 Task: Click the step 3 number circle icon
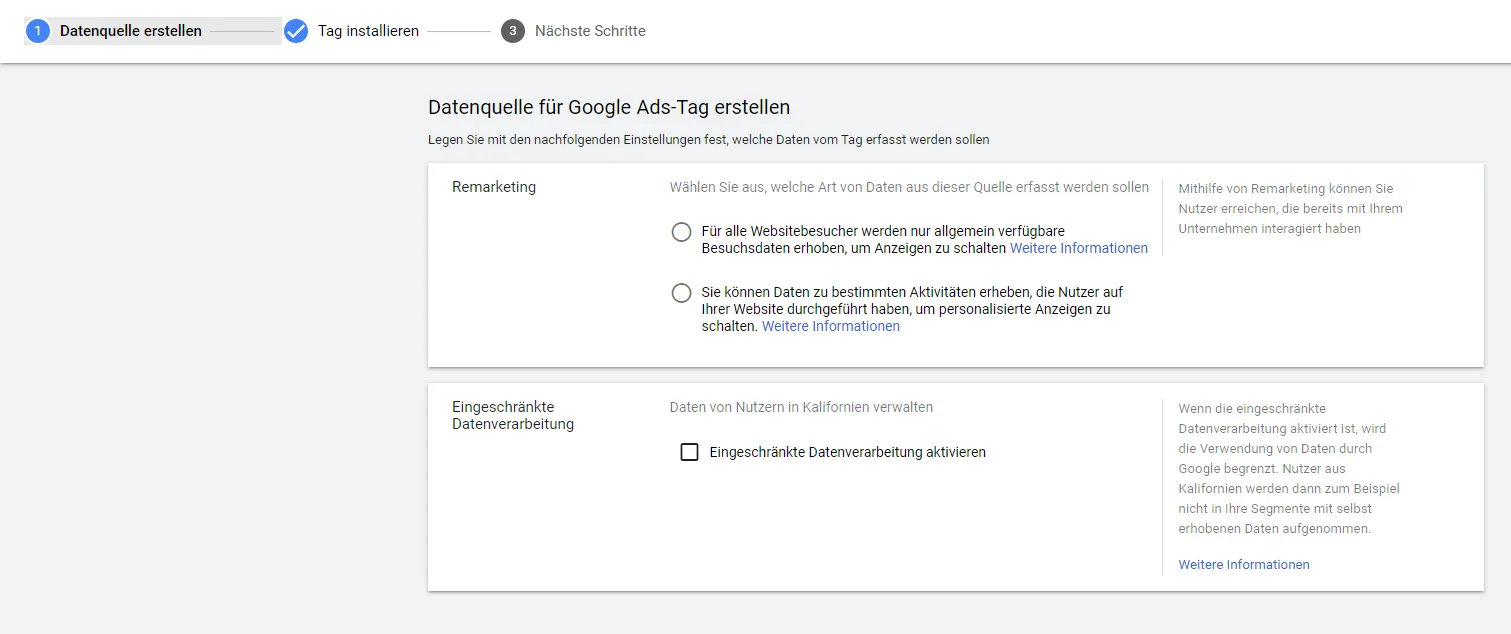[513, 31]
